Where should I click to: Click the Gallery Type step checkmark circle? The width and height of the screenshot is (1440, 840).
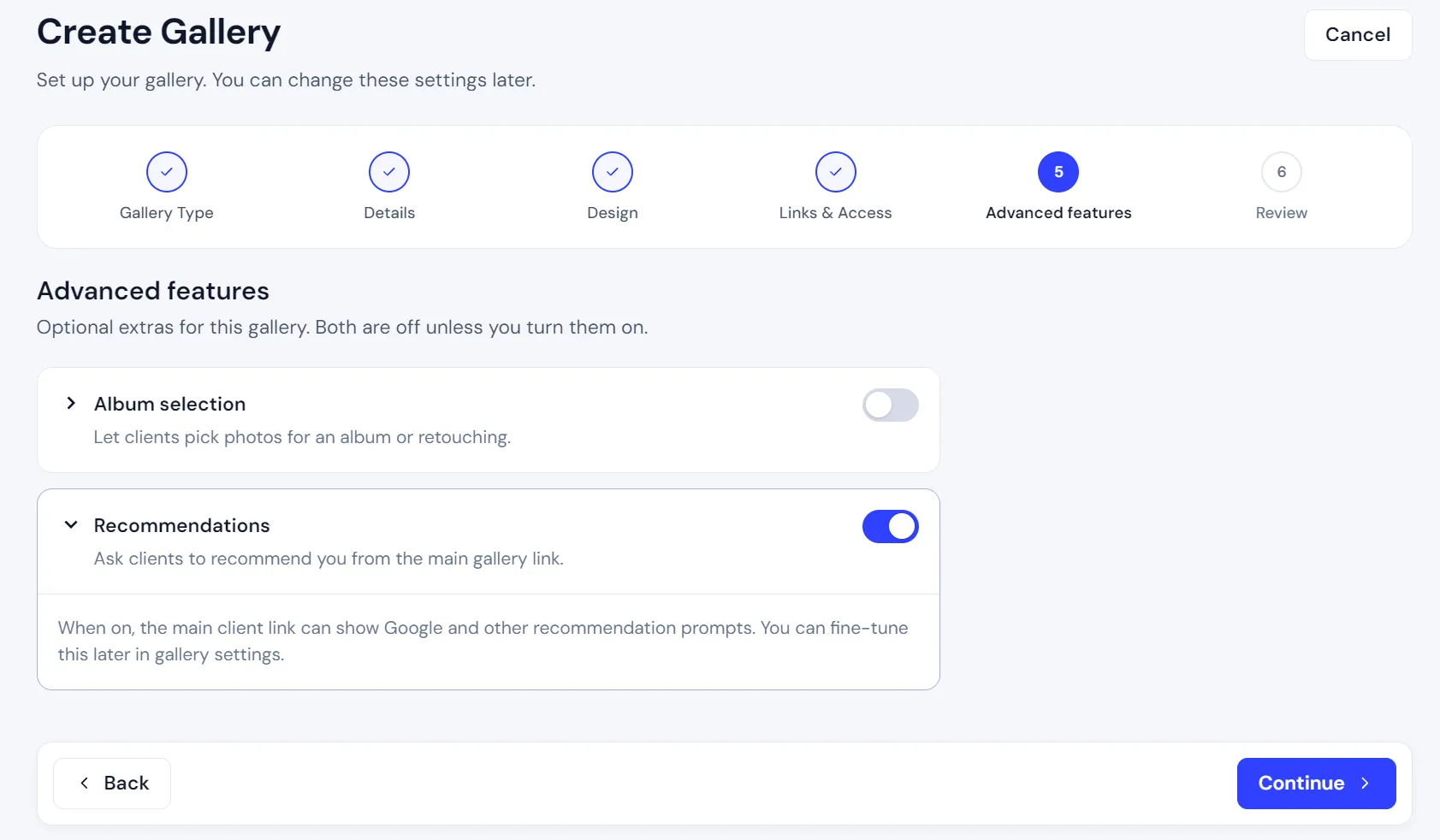[x=167, y=172]
